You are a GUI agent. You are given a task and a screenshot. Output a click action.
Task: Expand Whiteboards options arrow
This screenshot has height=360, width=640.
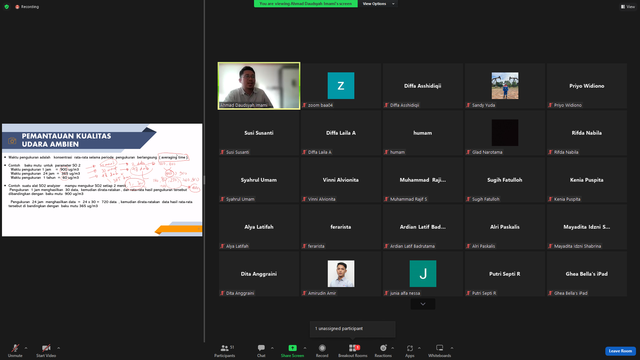(452, 348)
